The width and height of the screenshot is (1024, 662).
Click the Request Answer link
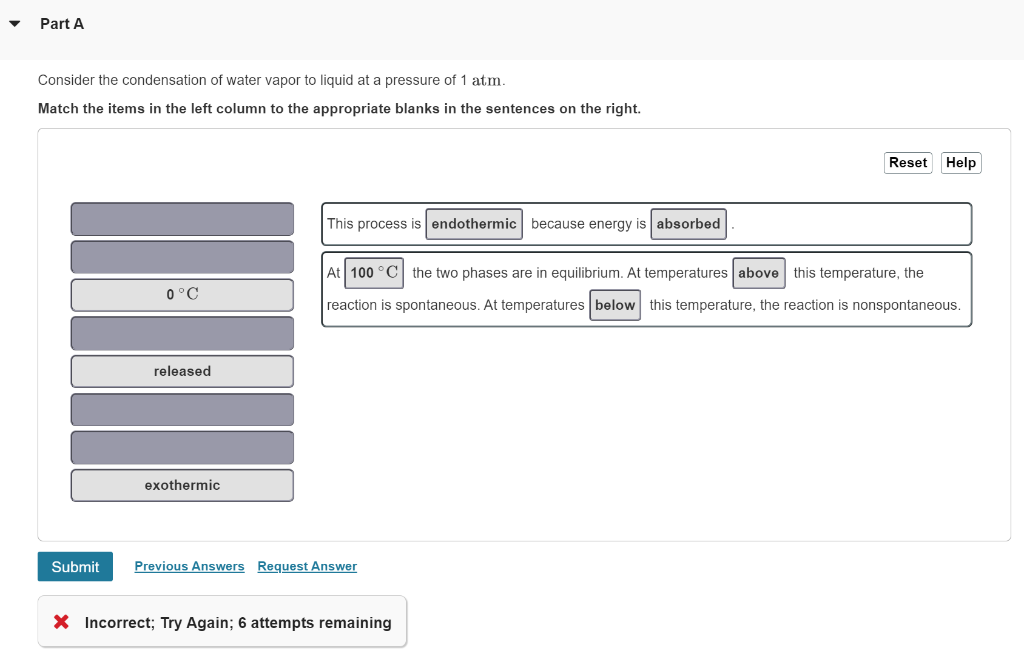(x=307, y=566)
